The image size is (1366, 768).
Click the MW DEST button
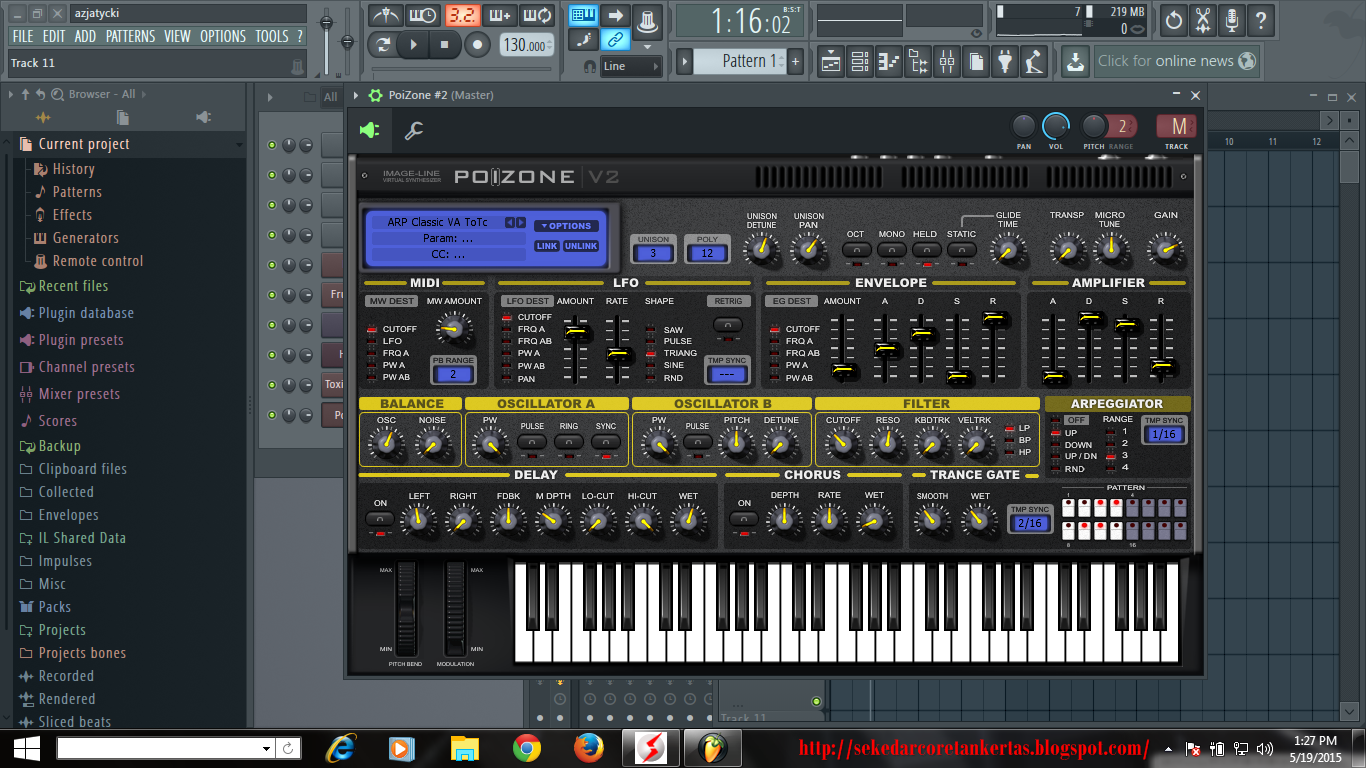pos(391,301)
